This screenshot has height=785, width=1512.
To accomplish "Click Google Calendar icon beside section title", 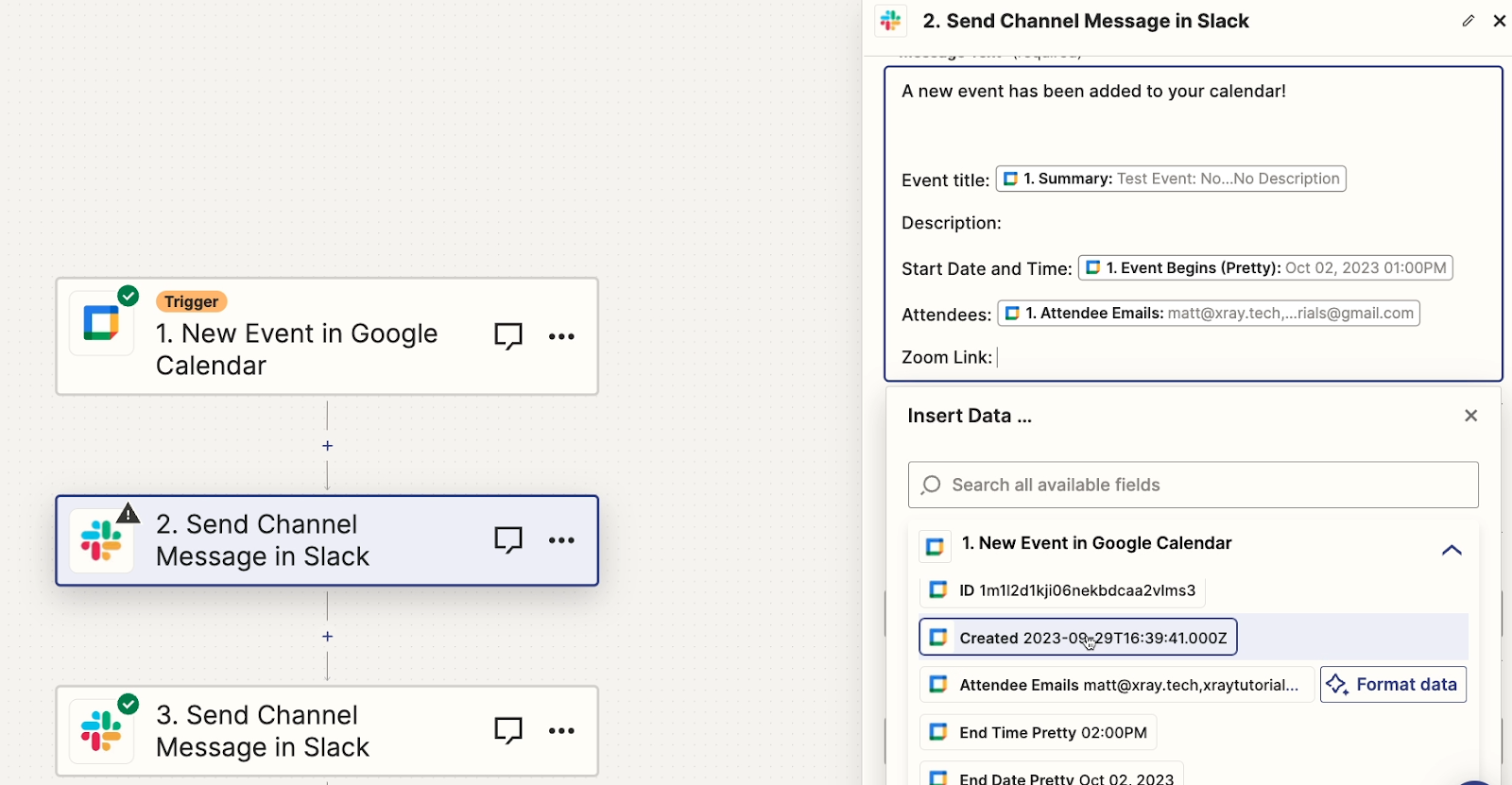I will [x=935, y=546].
